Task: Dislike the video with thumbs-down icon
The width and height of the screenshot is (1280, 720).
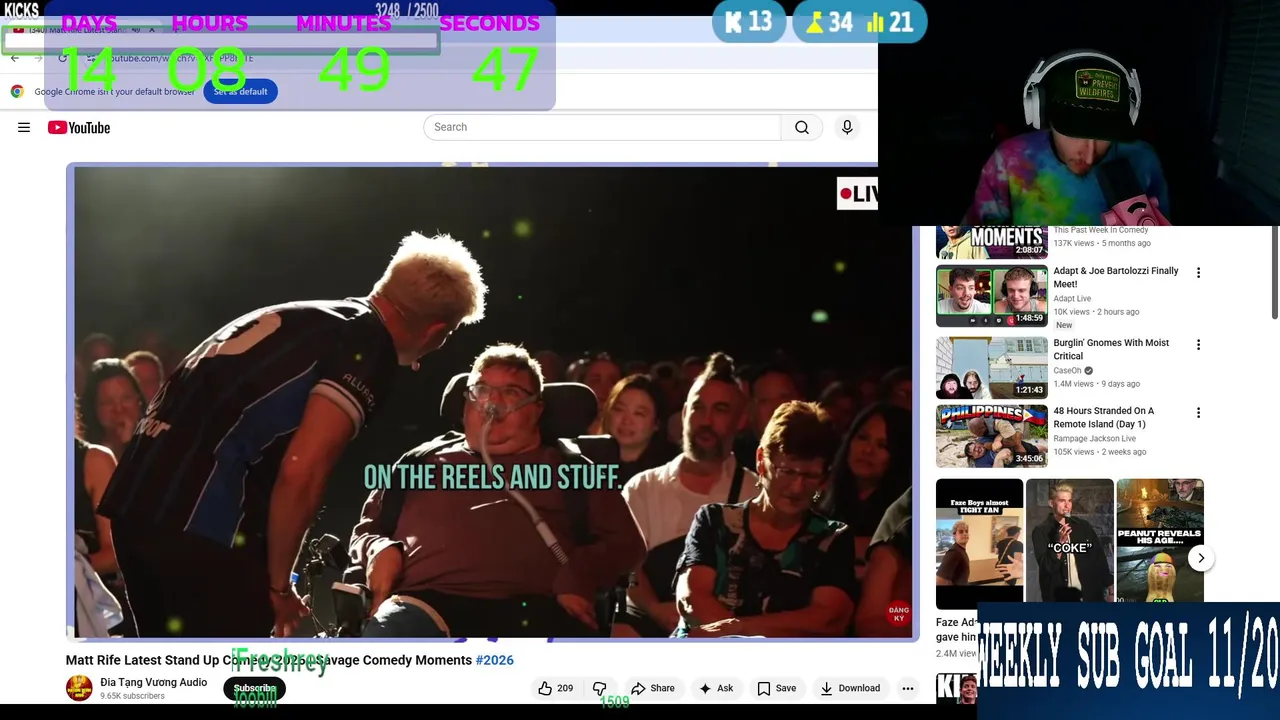Action: [x=600, y=688]
